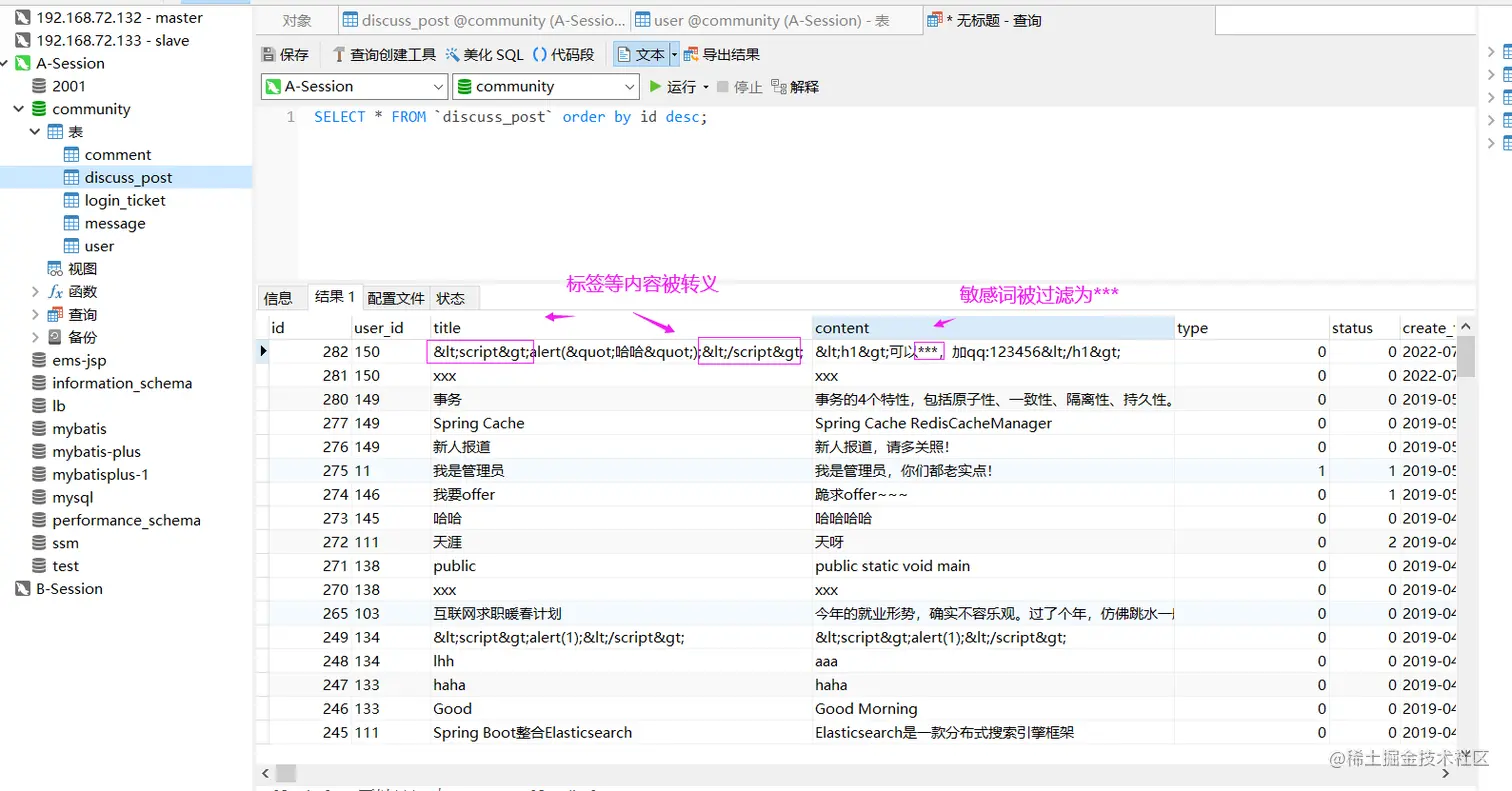
Task: Insert a code snippet (代码段)
Action: tap(563, 55)
